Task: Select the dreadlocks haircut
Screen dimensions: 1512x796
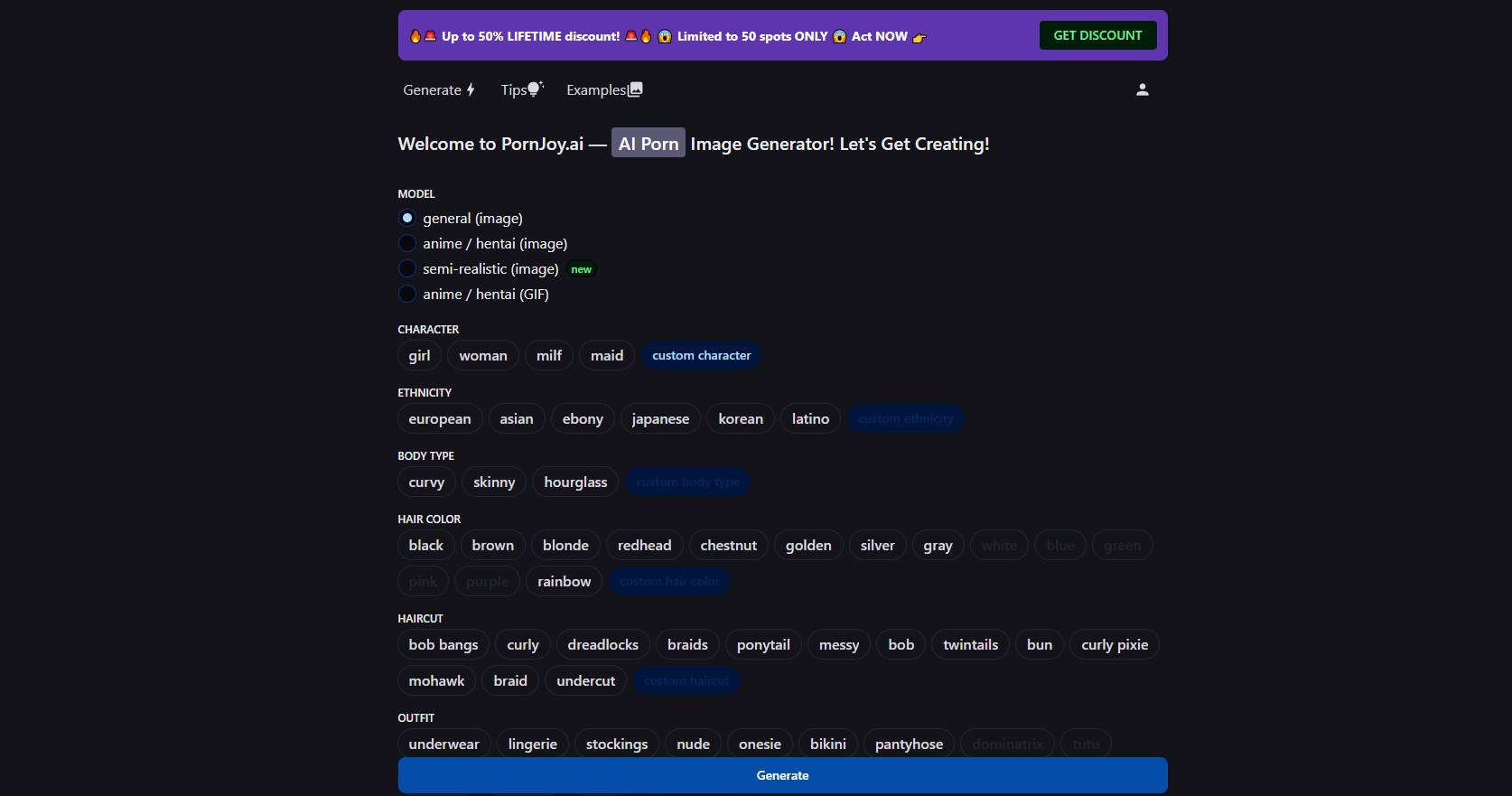Action: pyautogui.click(x=602, y=644)
